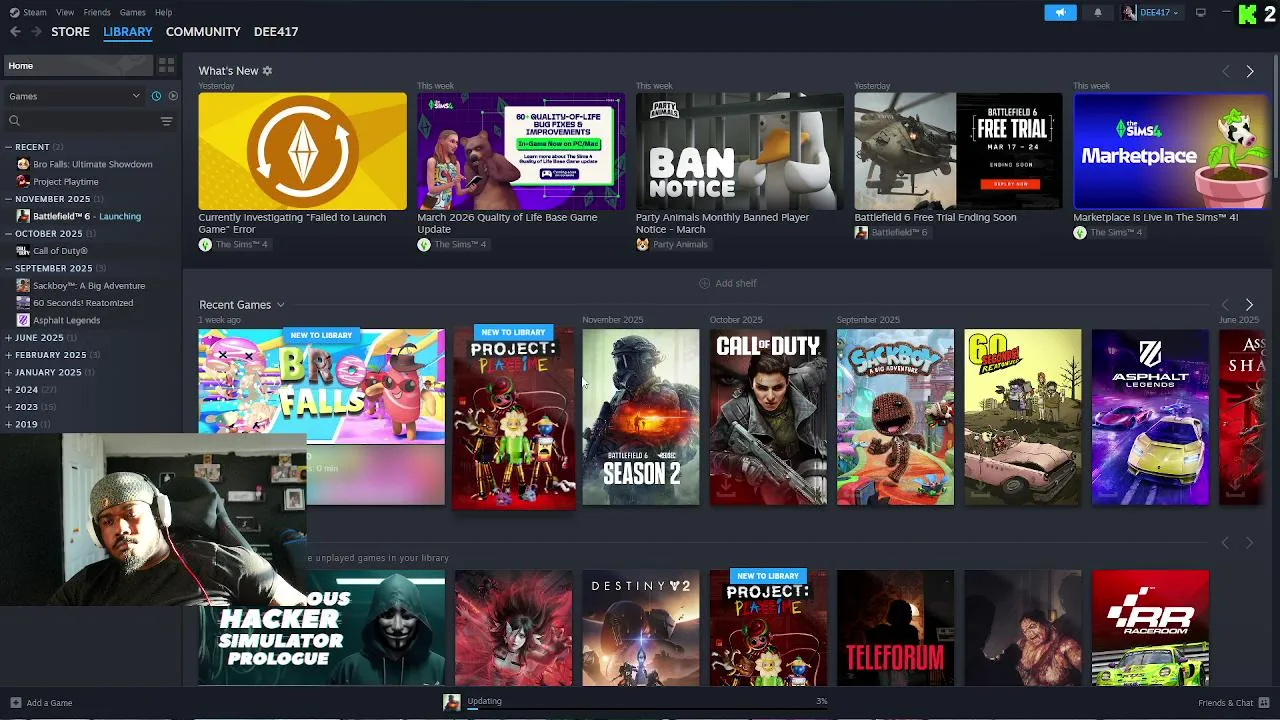Click the updating game icon in the status bar
Viewport: 1280px width, 720px height.
tap(452, 703)
